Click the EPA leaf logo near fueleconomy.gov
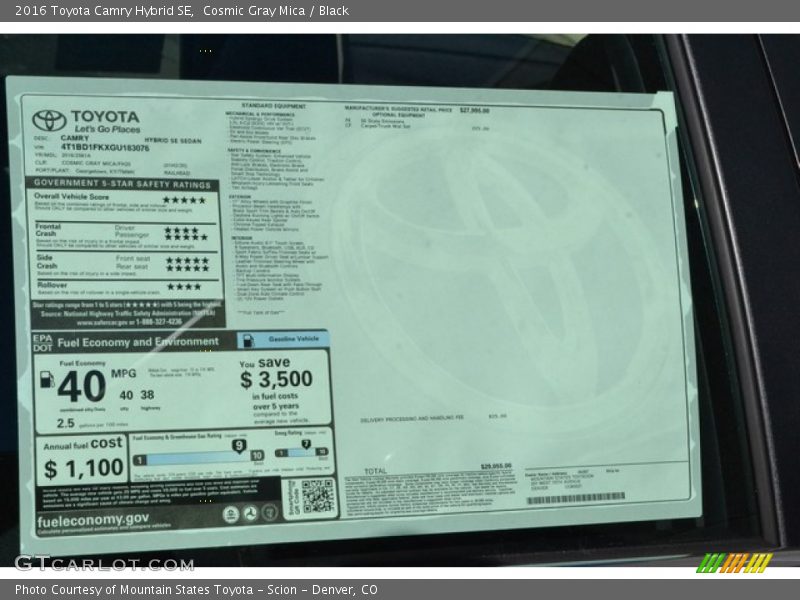The width and height of the screenshot is (800, 600). 231,512
